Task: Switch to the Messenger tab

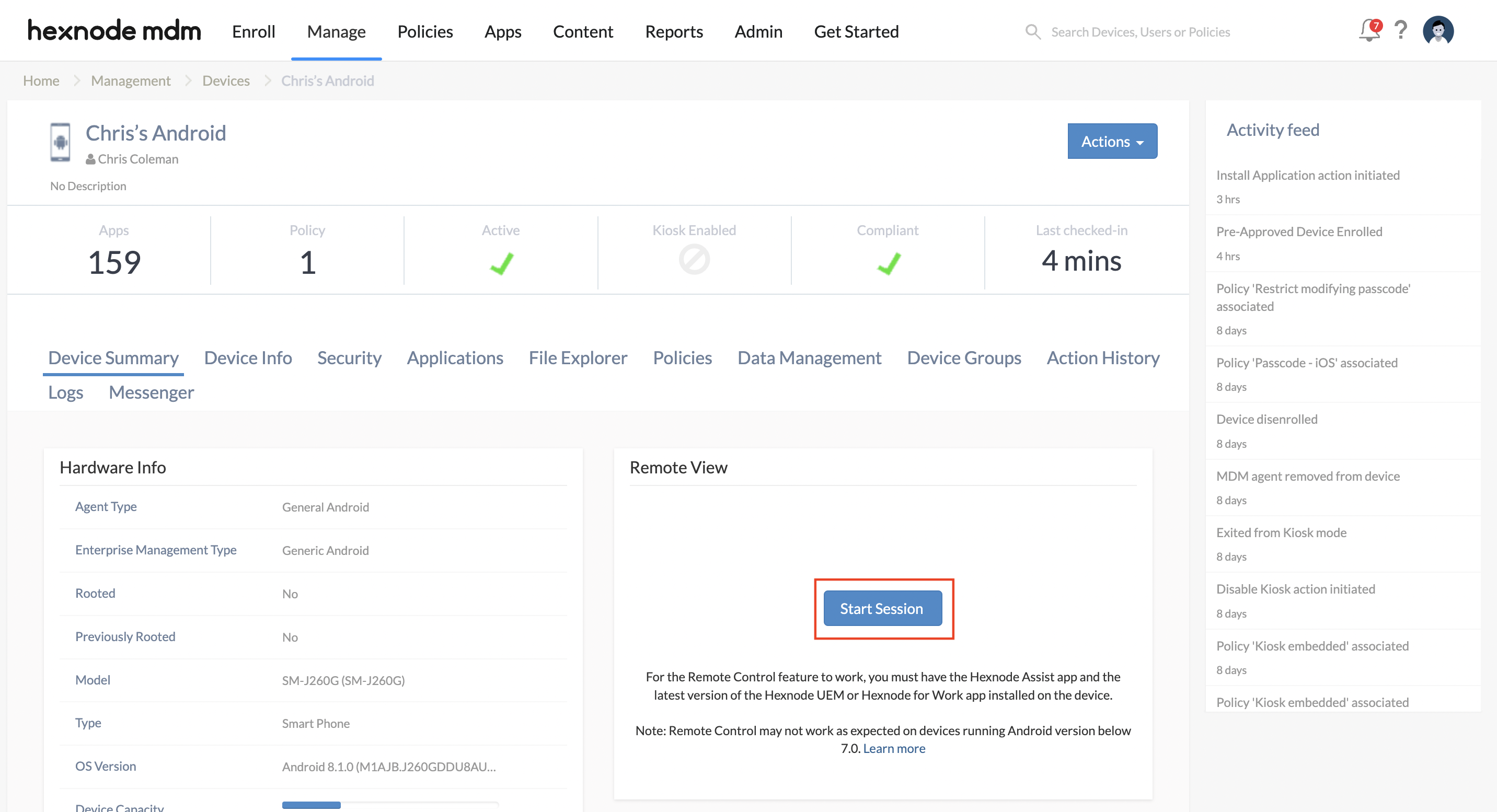Action: pos(151,392)
